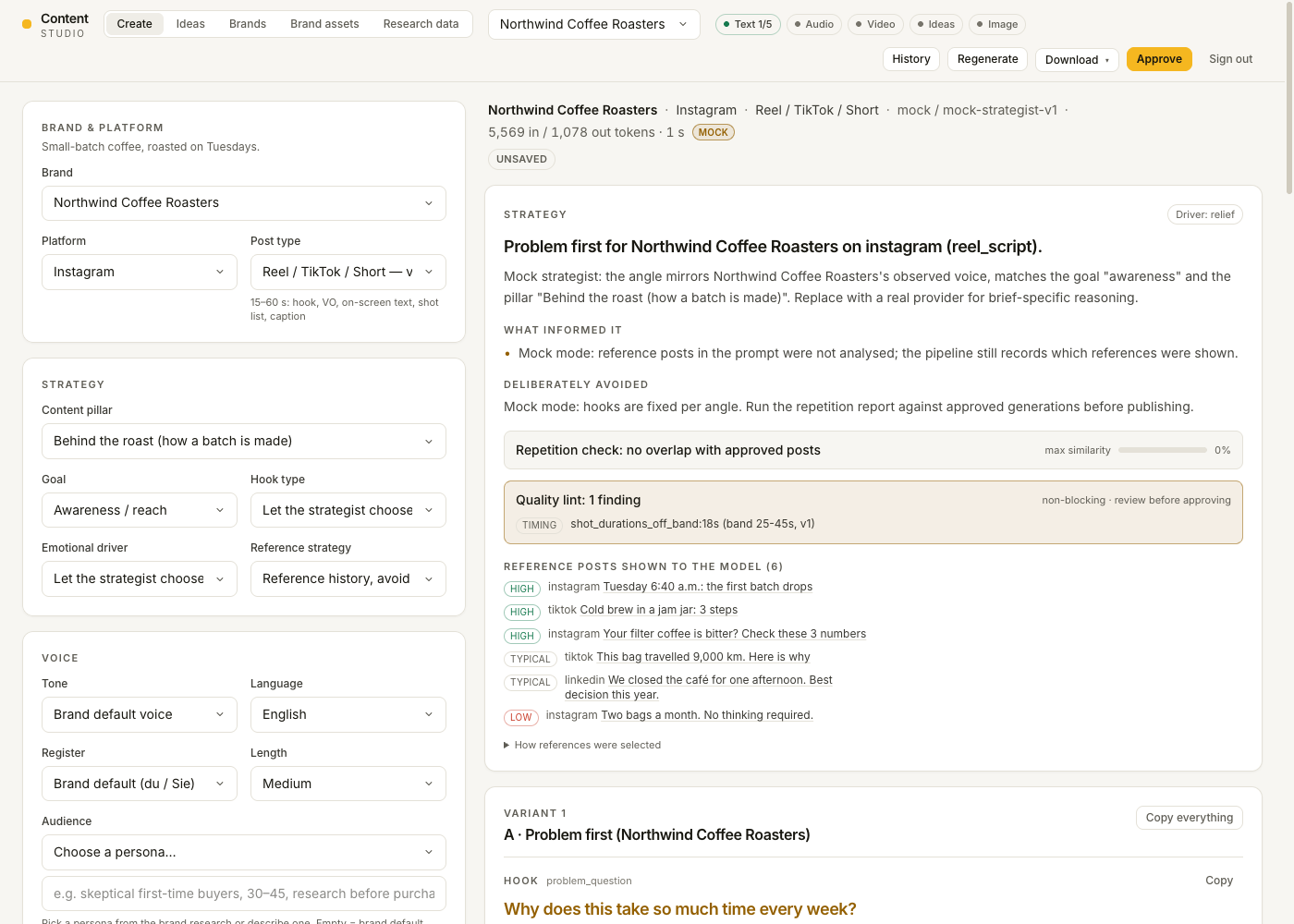Select the Text 1/5 status pill

tap(748, 24)
